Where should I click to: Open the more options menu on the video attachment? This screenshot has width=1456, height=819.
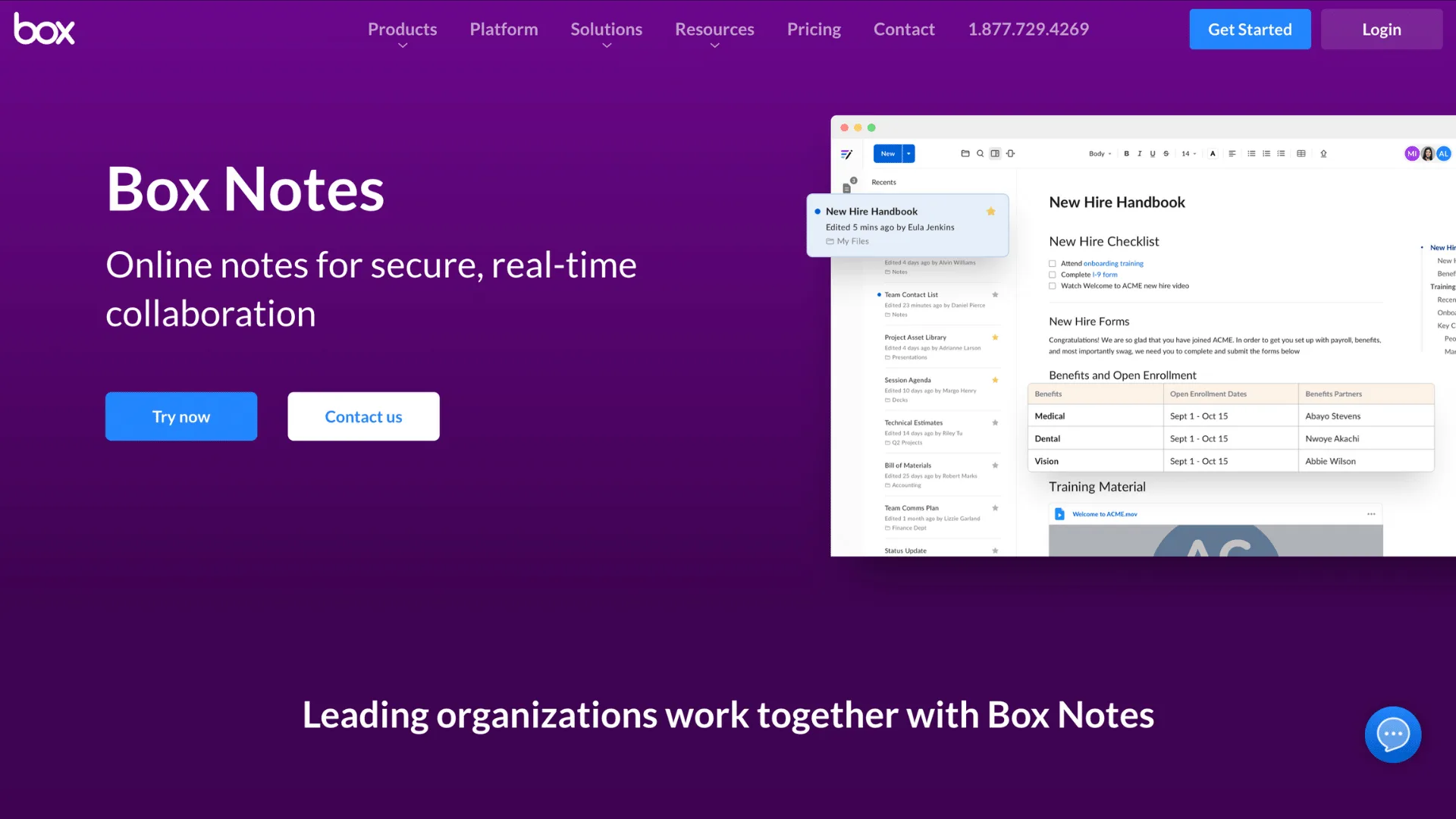point(1371,514)
